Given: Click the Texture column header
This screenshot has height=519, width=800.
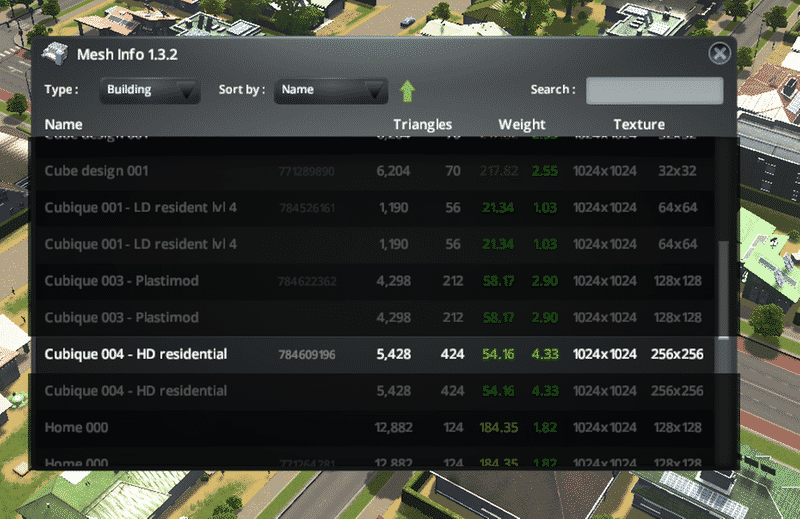Looking at the screenshot, I should point(639,124).
